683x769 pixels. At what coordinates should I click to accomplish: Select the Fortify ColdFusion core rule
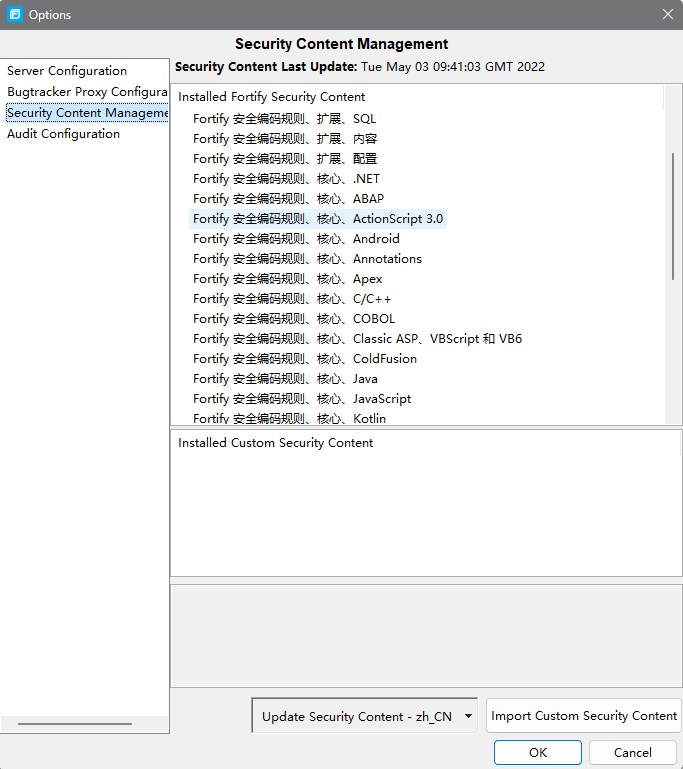[305, 359]
